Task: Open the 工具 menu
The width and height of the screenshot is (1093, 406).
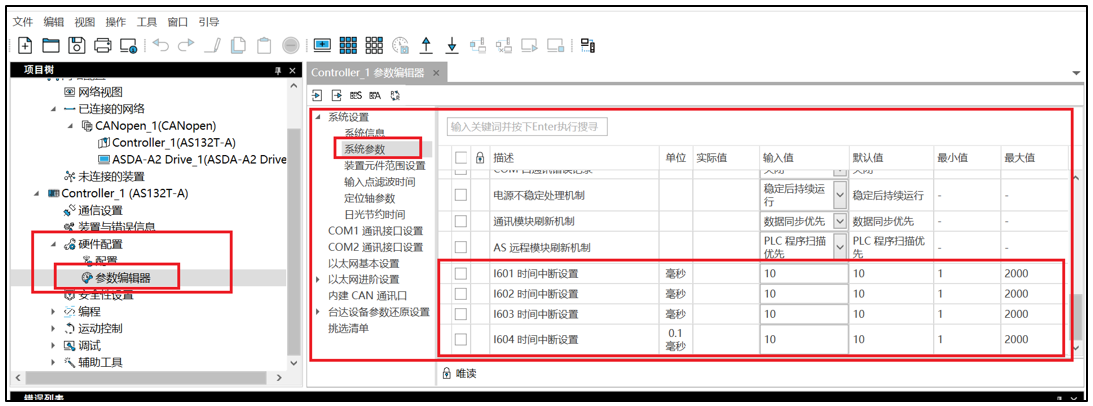Action: (147, 21)
